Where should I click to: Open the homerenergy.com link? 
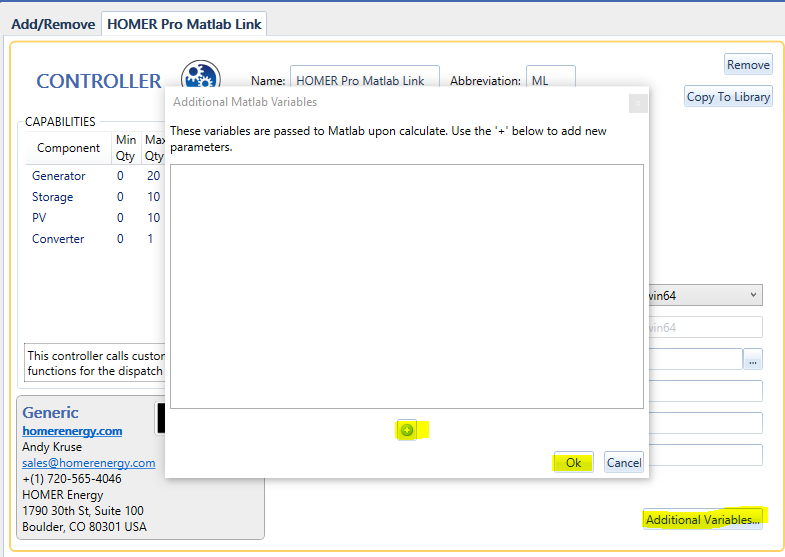(x=72, y=431)
